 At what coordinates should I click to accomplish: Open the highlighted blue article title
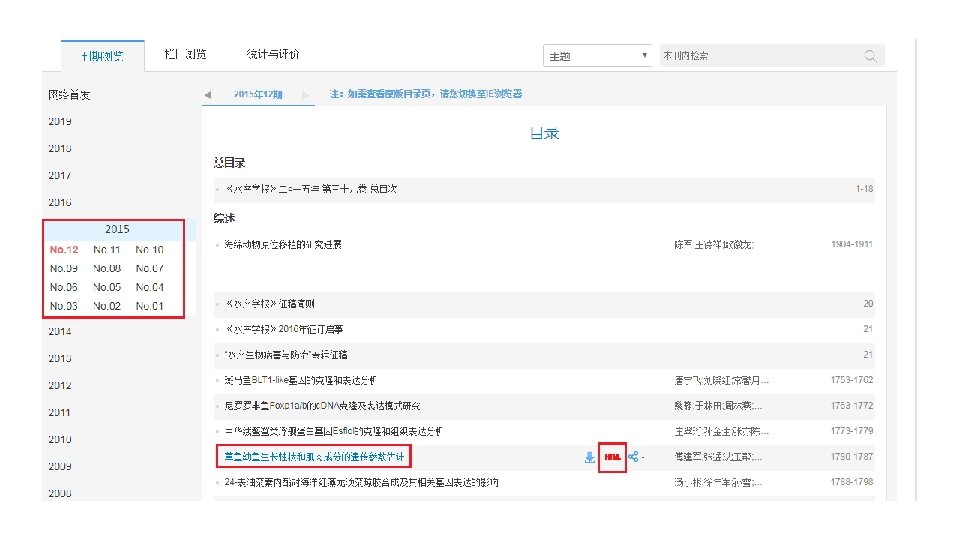click(x=314, y=457)
